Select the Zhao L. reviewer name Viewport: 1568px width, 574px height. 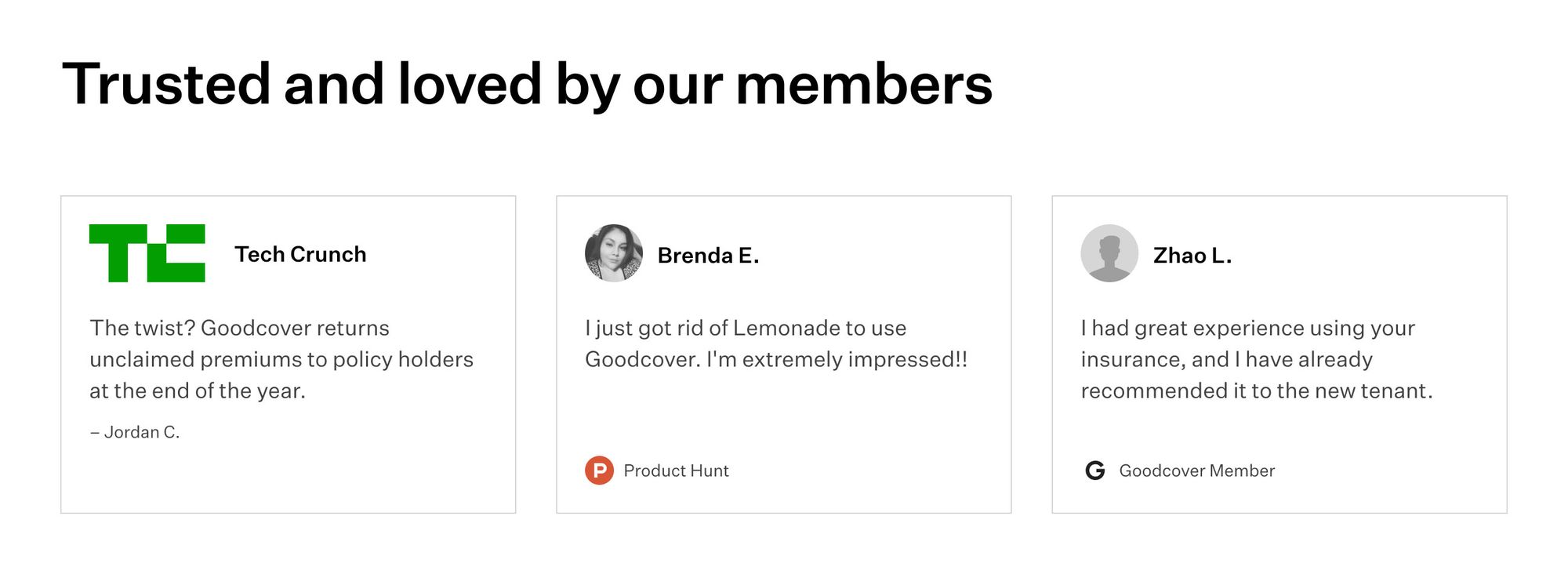[1192, 256]
